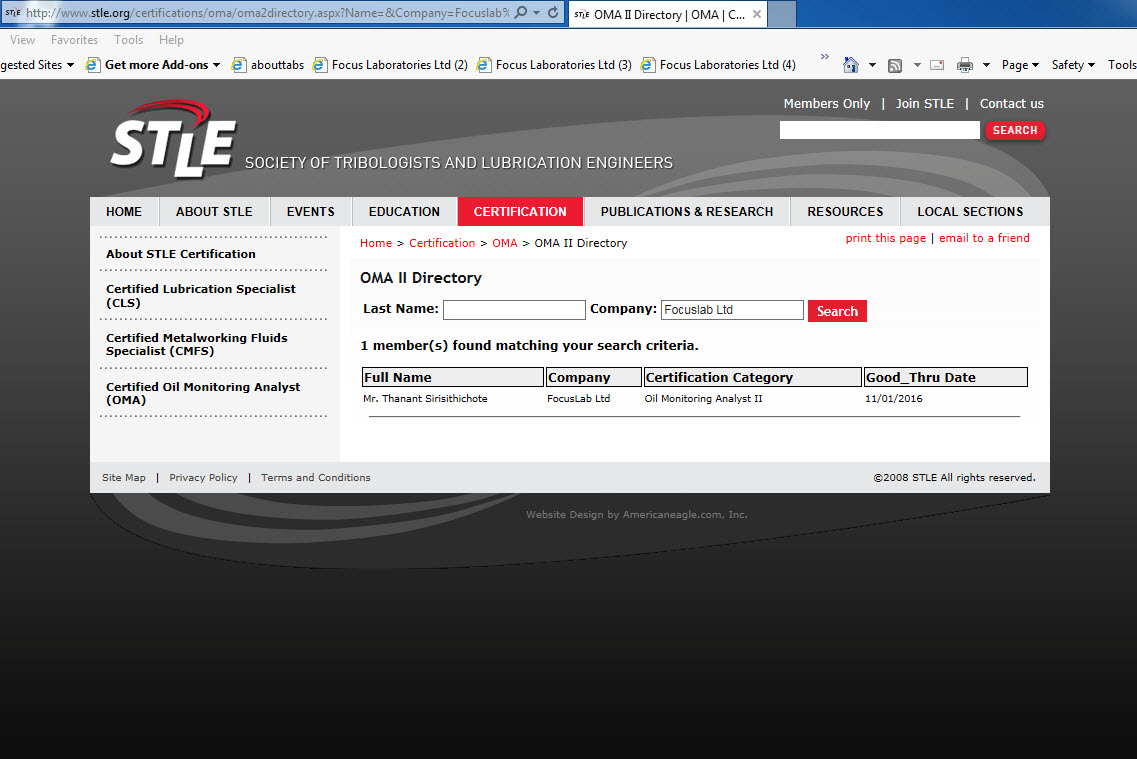
Task: Open the Help menu
Action: pyautogui.click(x=171, y=40)
